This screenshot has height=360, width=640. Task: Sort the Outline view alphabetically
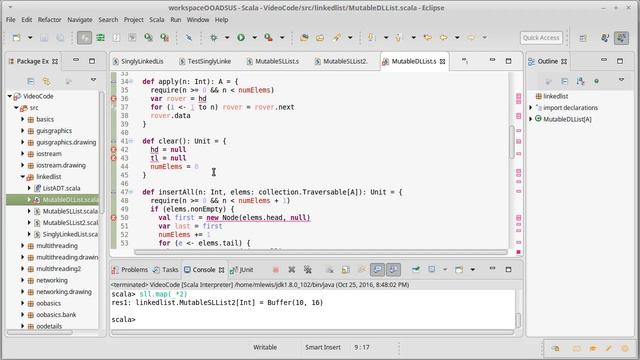pos(580,81)
